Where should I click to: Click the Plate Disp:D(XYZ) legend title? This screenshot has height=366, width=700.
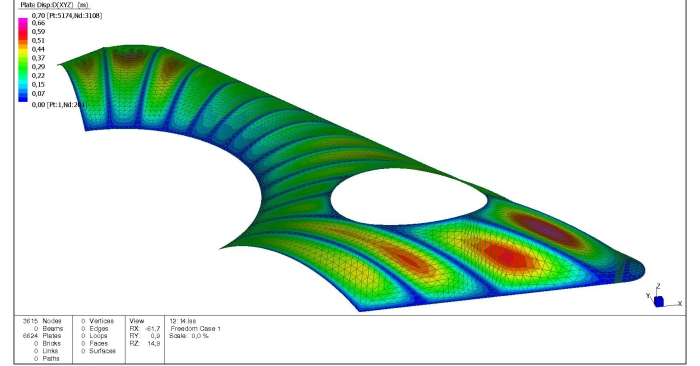[x=54, y=5]
